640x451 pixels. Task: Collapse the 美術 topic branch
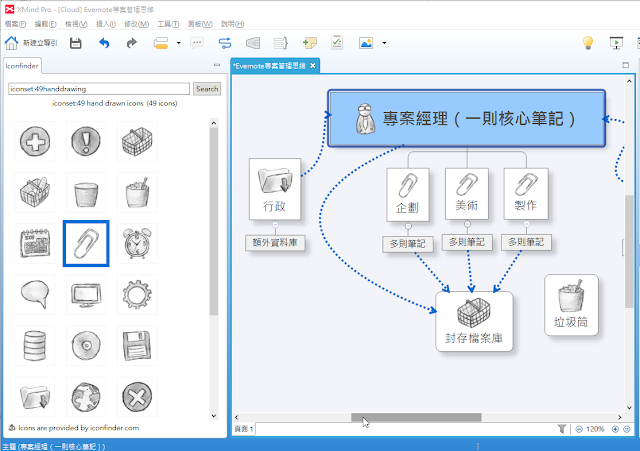(467, 224)
